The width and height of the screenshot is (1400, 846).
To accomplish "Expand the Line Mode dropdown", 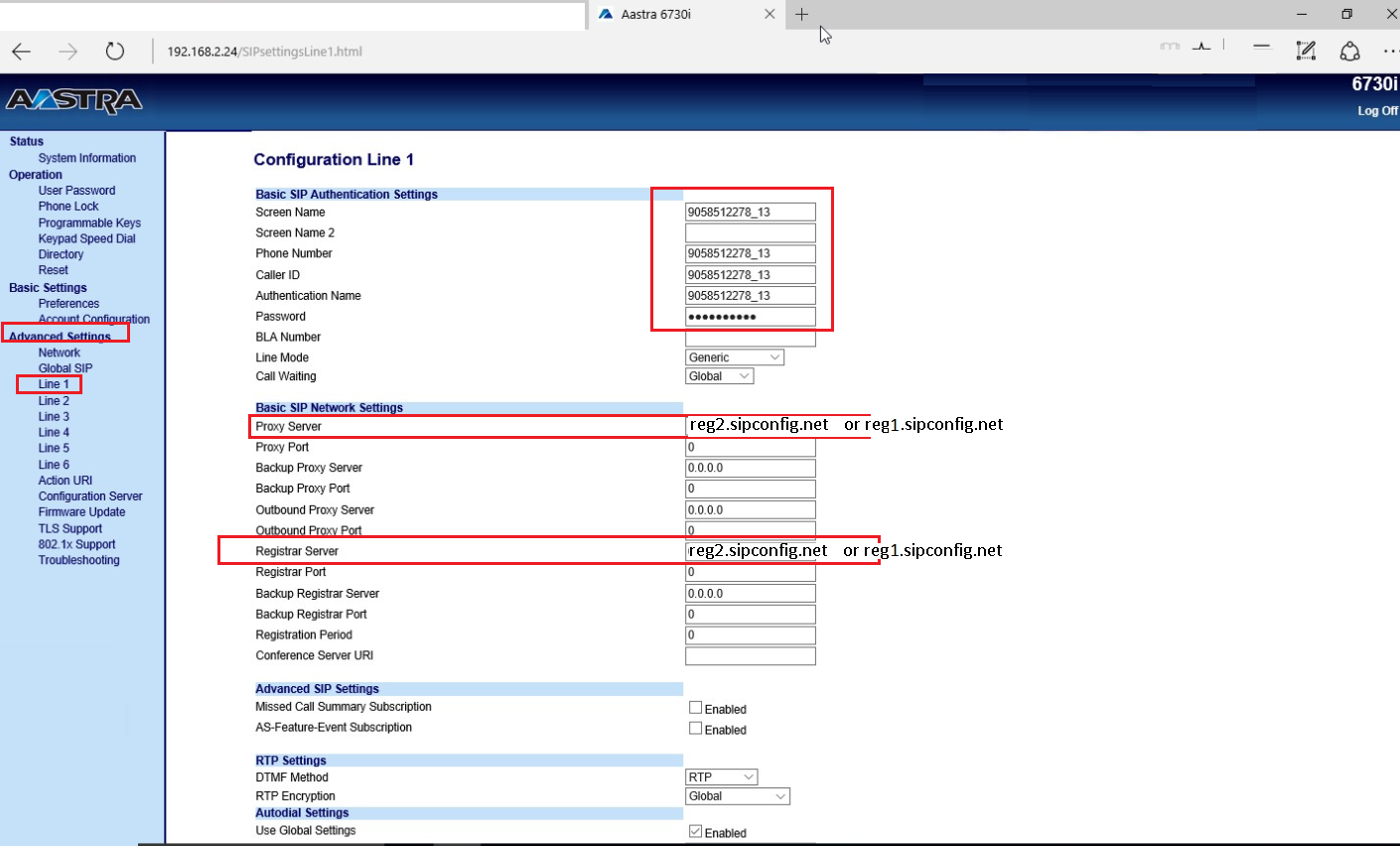I will tap(735, 357).
